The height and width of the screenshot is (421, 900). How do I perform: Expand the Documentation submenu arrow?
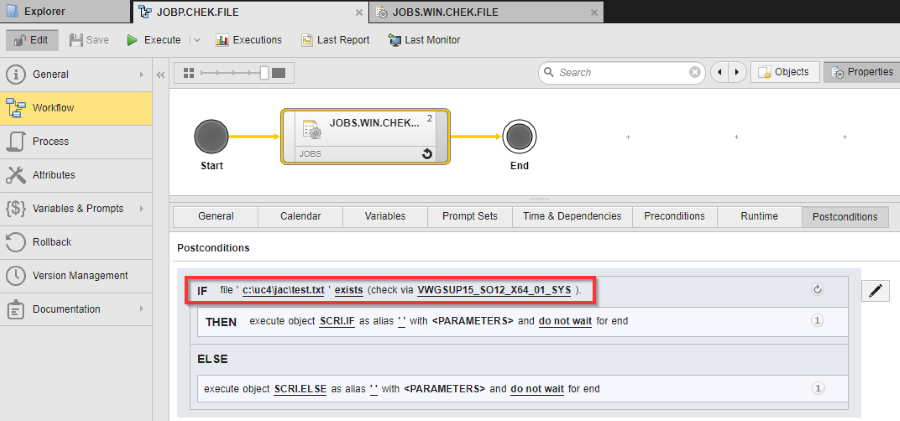point(141,309)
